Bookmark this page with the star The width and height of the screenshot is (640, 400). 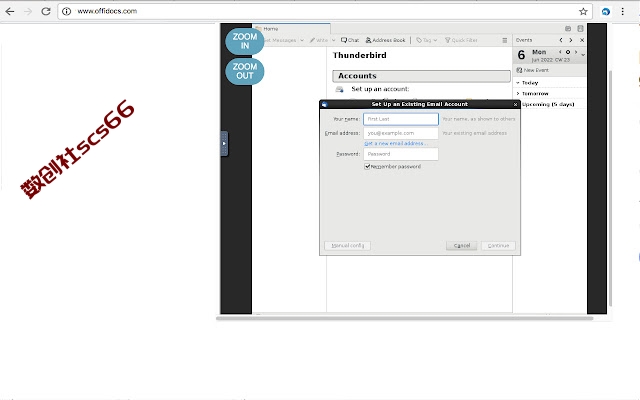point(583,11)
